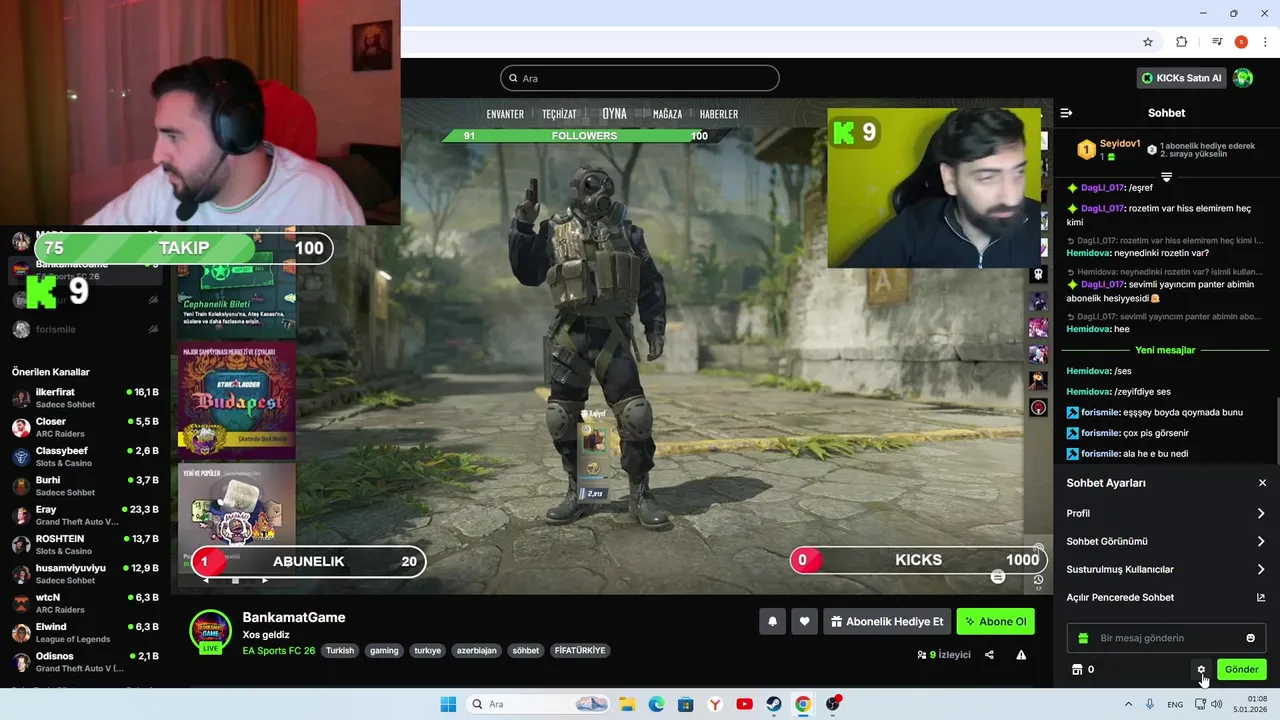Open the Chrome three-dot menu

(x=1266, y=42)
